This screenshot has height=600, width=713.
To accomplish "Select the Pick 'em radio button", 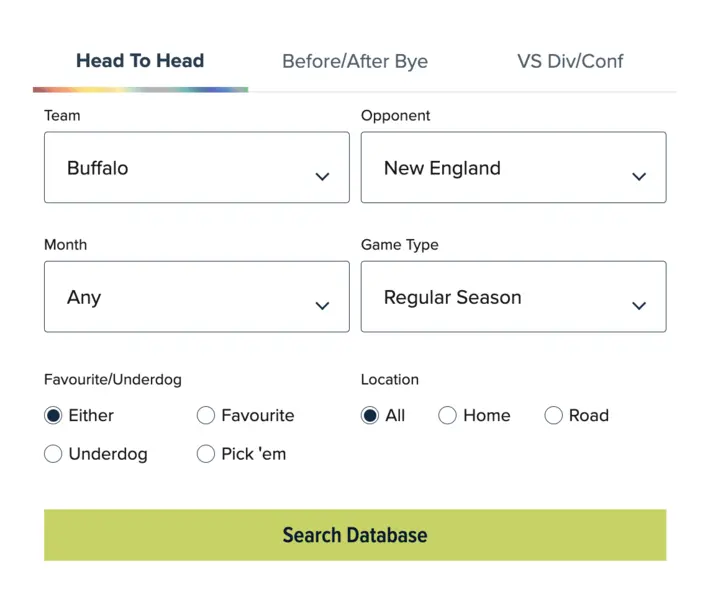I will 206,454.
